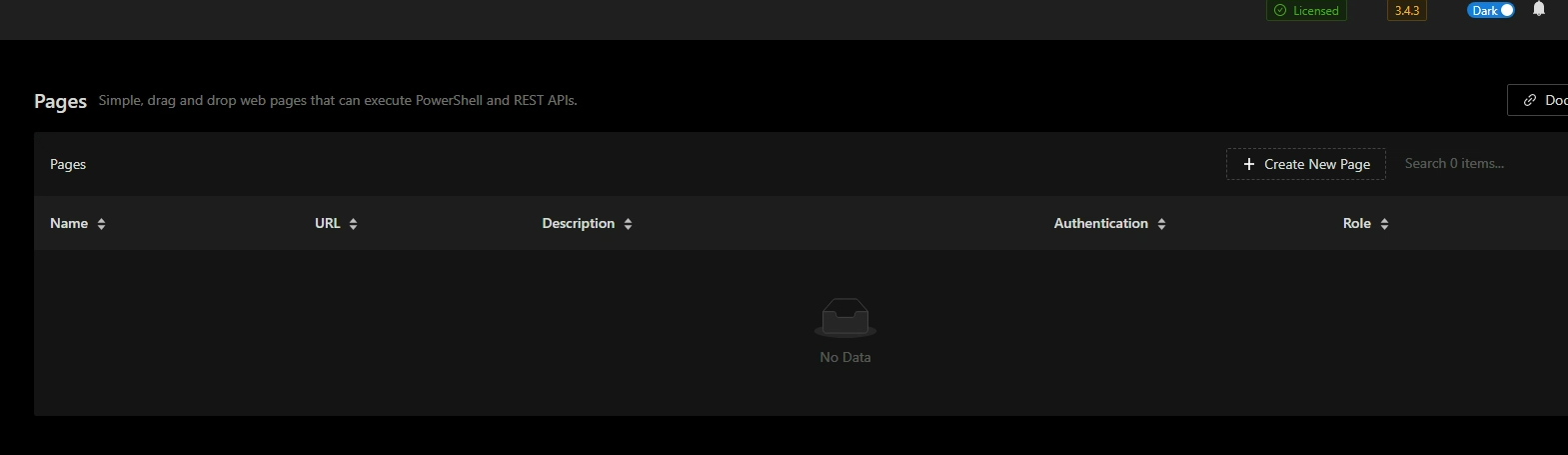Click the notification bell icon

[1539, 9]
